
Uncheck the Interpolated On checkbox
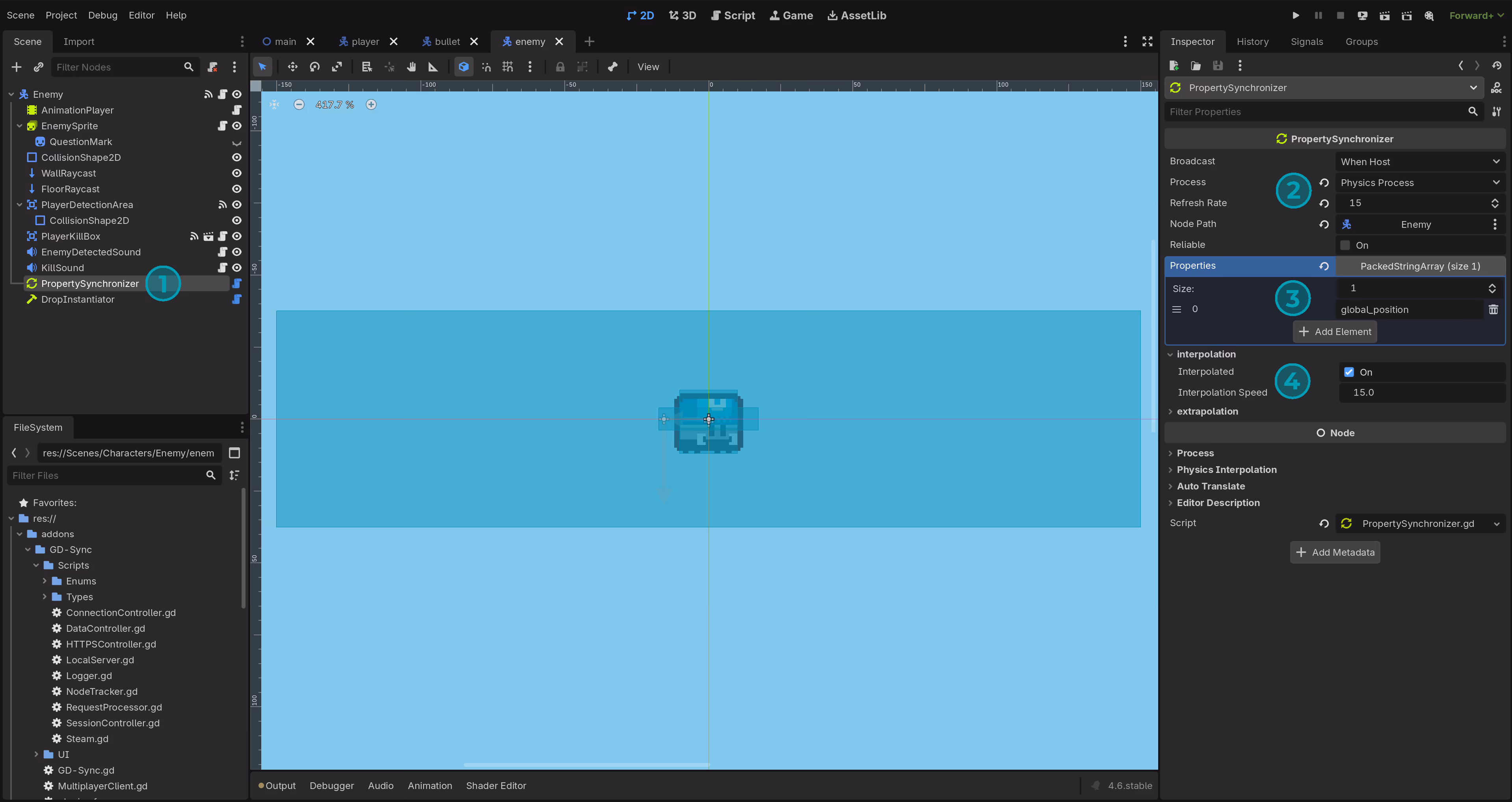pyautogui.click(x=1349, y=372)
